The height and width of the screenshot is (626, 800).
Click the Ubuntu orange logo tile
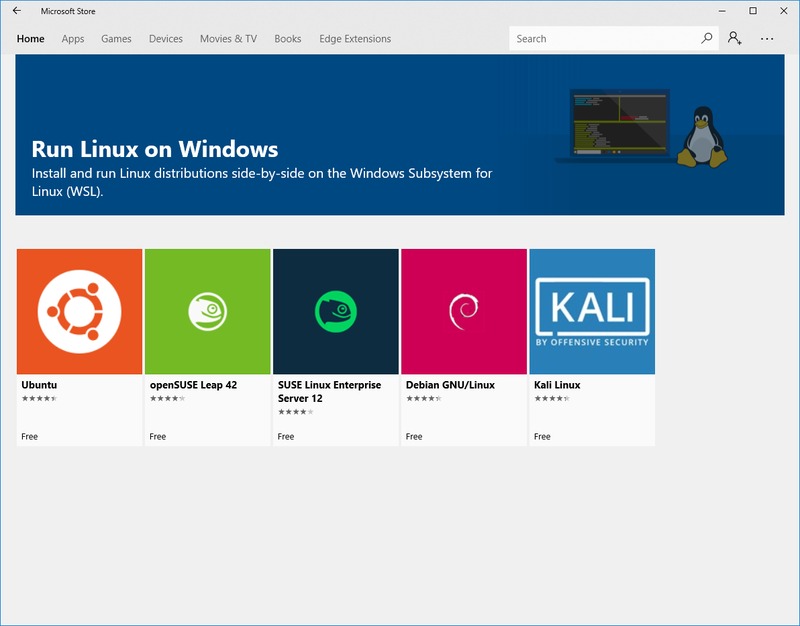pyautogui.click(x=80, y=311)
